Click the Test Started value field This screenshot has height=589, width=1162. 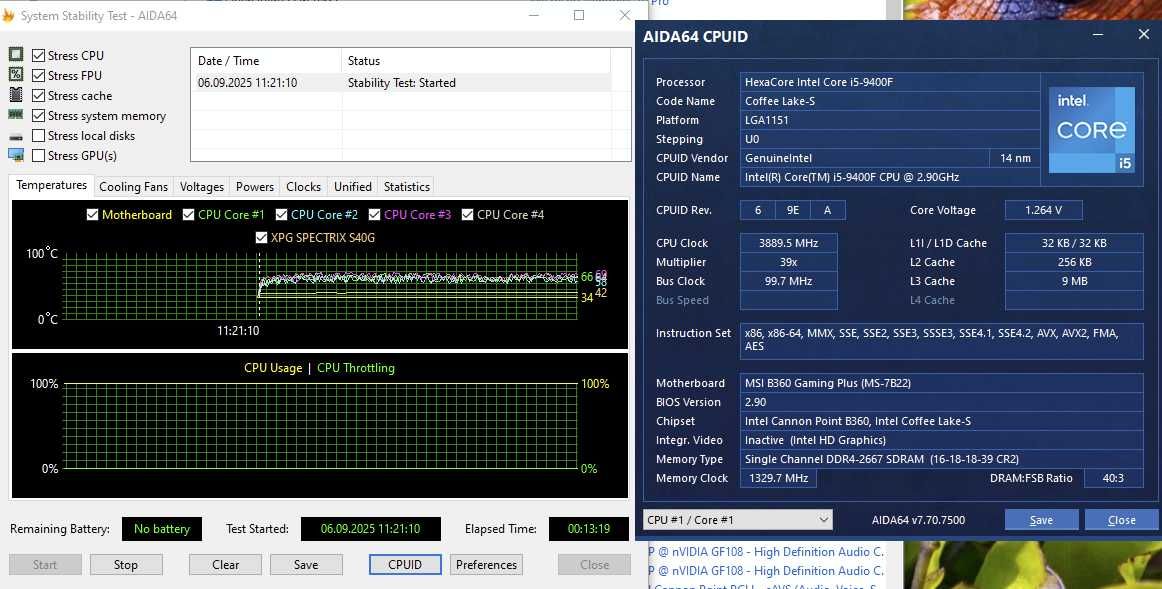tap(371, 529)
